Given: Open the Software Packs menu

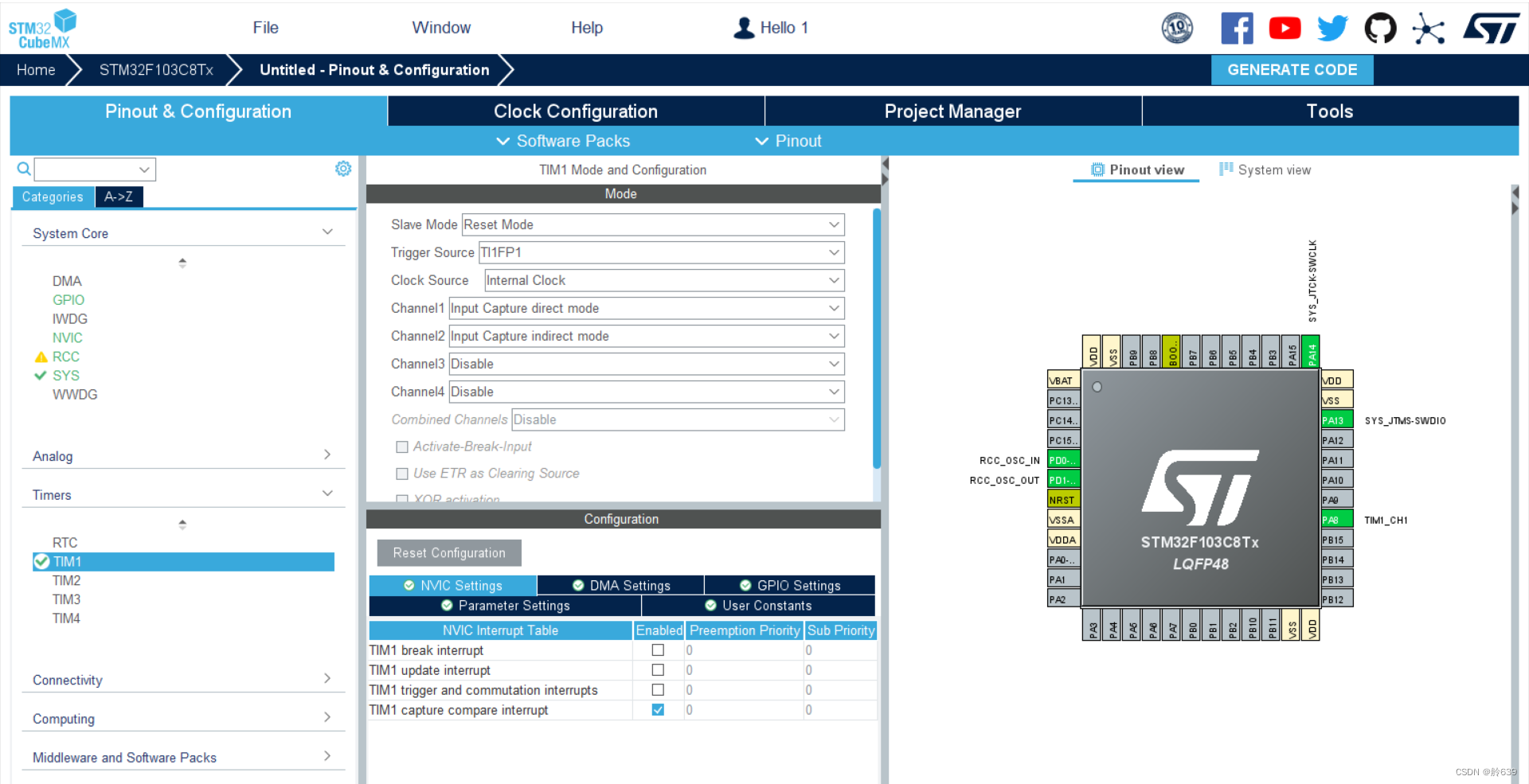Looking at the screenshot, I should tap(564, 141).
